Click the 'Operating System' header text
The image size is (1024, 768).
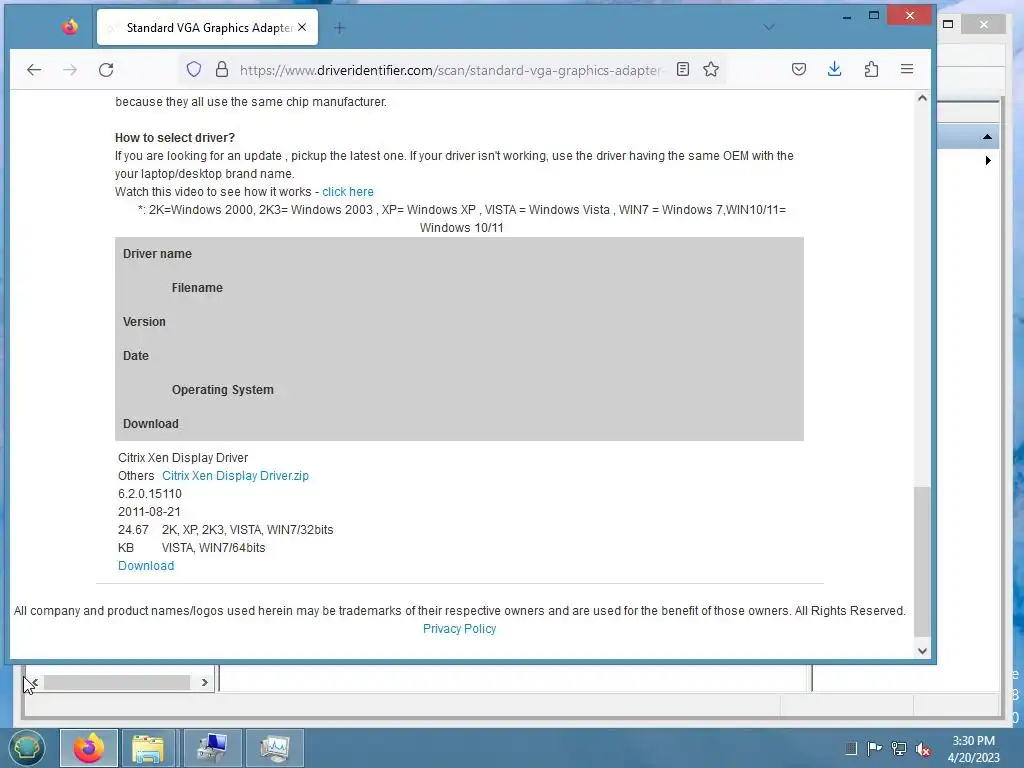click(223, 389)
